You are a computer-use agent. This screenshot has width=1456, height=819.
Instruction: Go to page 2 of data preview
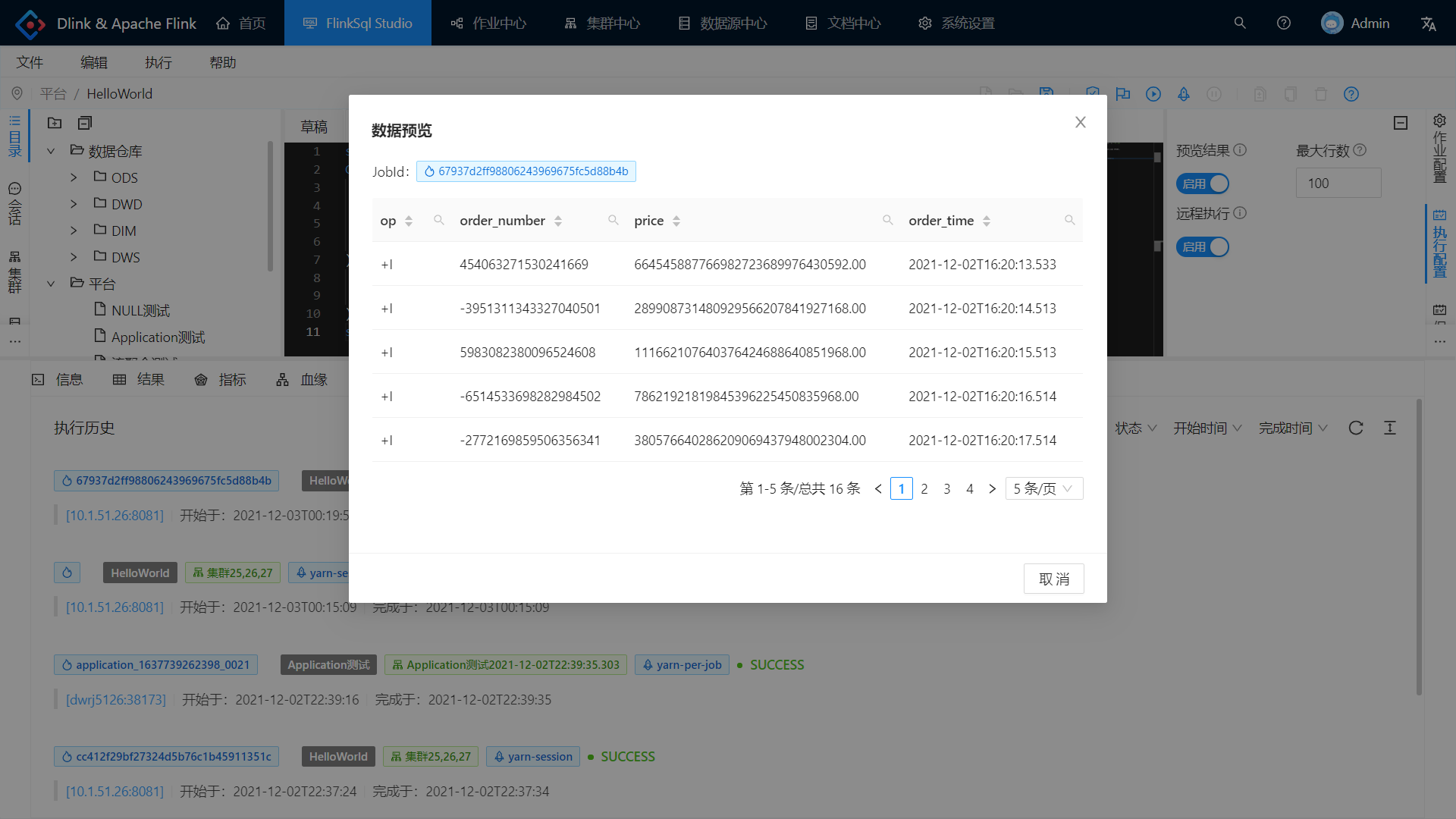click(x=924, y=488)
